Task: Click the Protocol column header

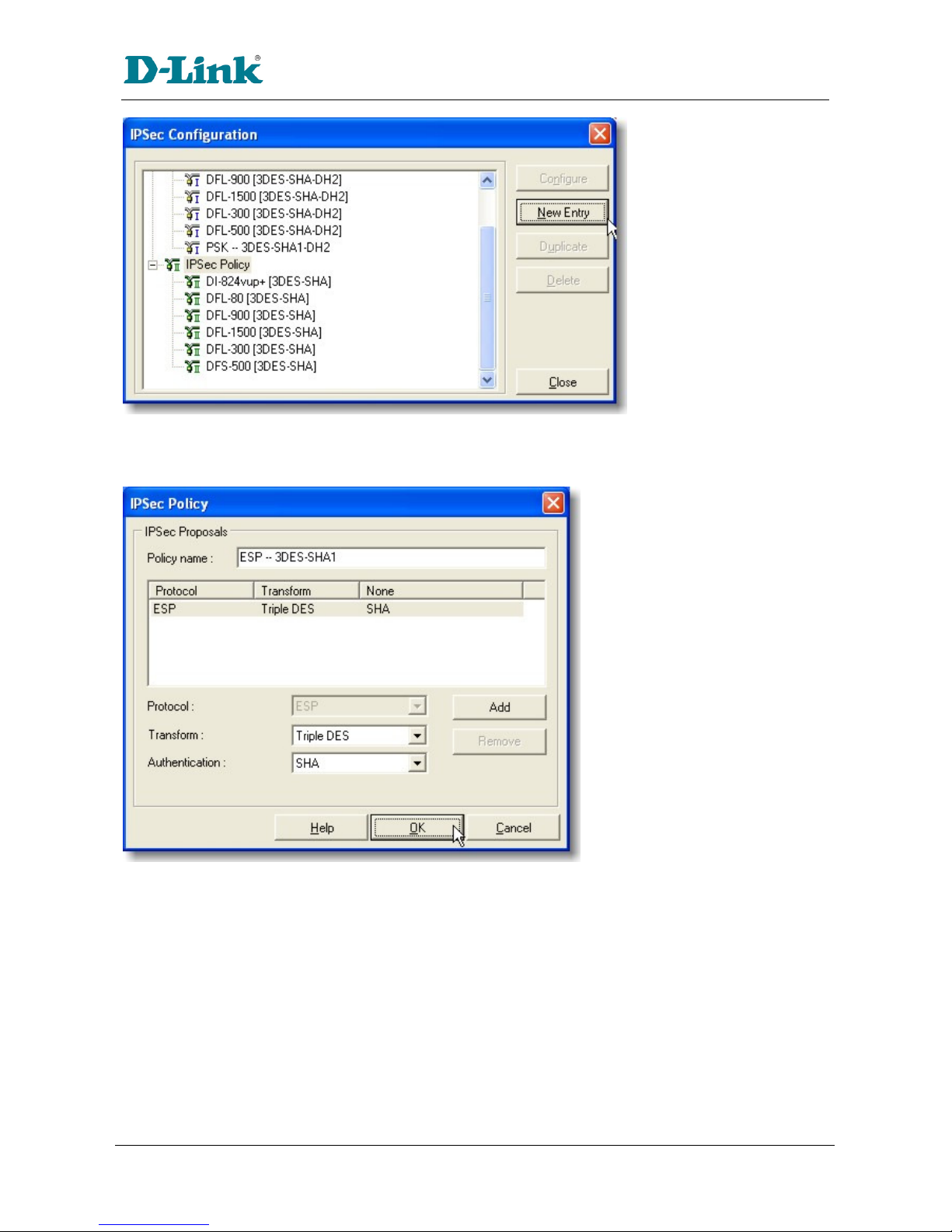Action: (x=201, y=591)
